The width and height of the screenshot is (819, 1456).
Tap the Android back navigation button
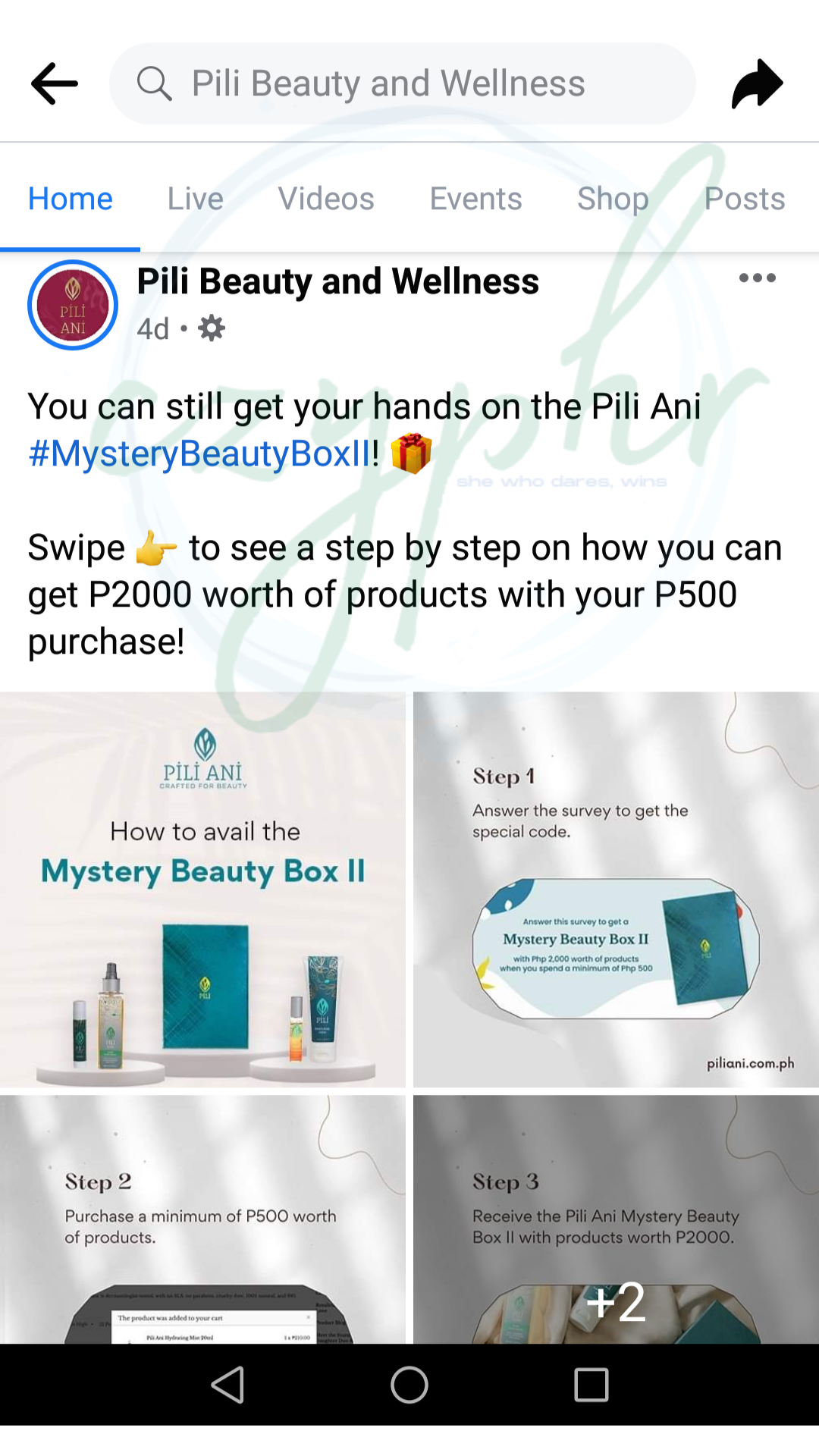click(227, 1385)
